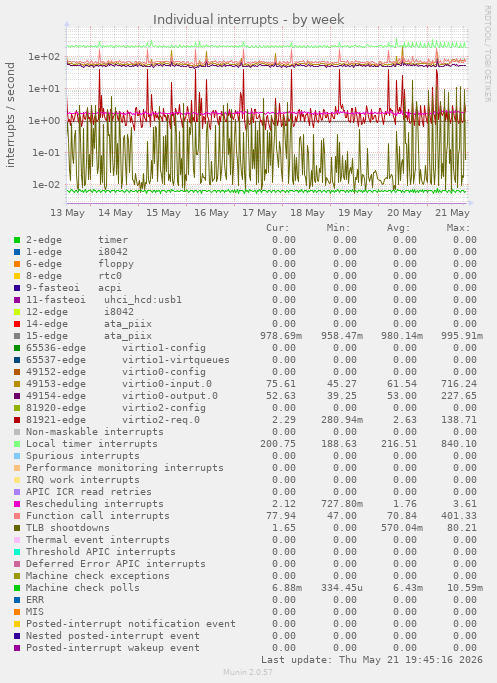497x683 pixels.
Task: Click the magenta Rescheduling interrupts swatch
Action: [17, 504]
